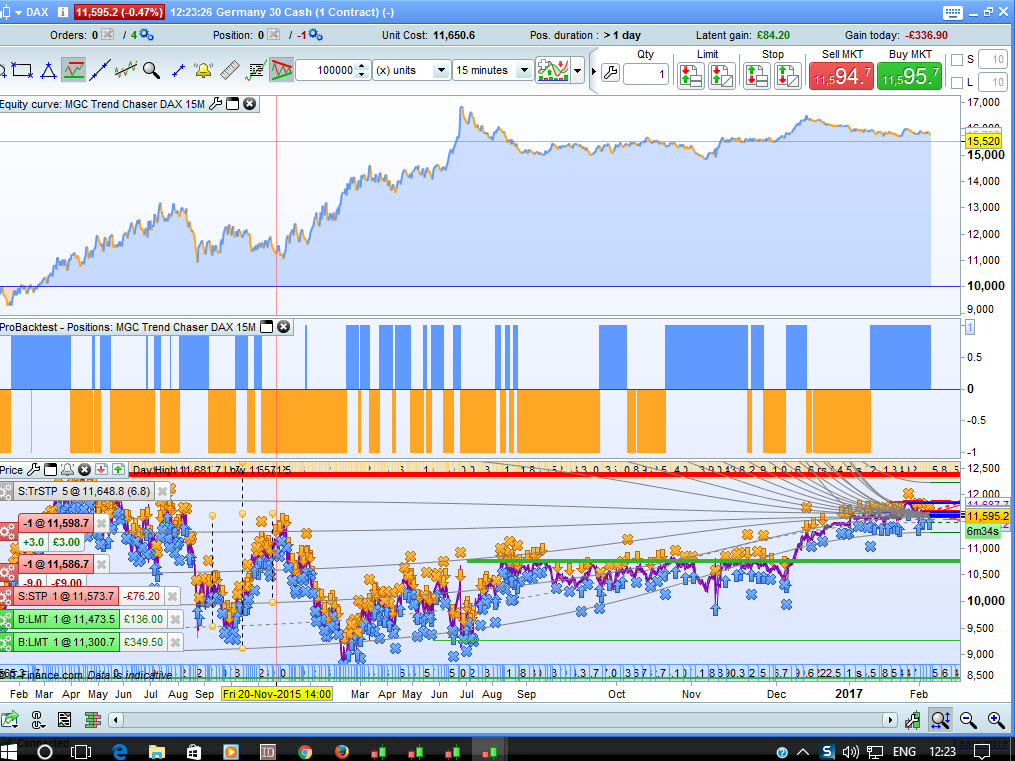Click the horizontal chart scrollbar track
This screenshot has height=761, width=1015.
click(500, 719)
